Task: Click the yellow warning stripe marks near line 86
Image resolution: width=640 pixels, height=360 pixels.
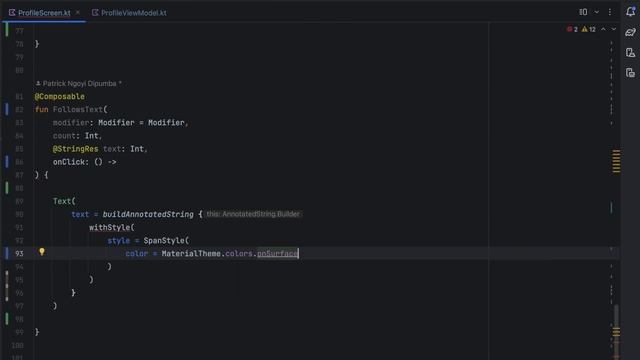Action: point(616,161)
